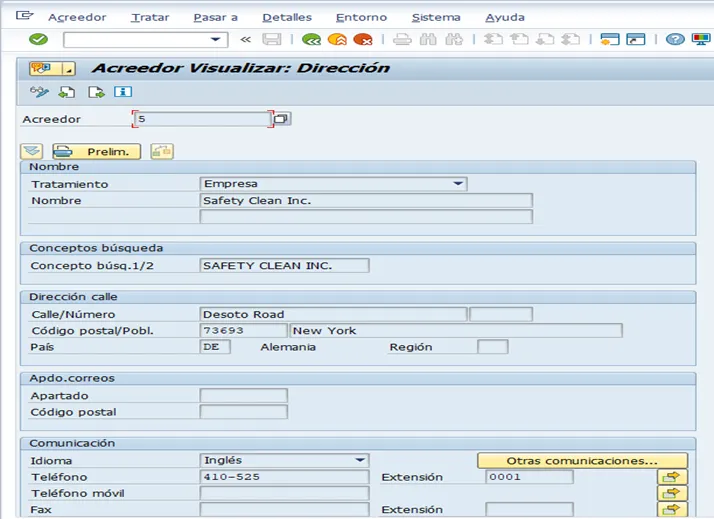Screen dimensions: 714x519
Task: Click the Print icon in toolbar
Action: [x=402, y=40]
